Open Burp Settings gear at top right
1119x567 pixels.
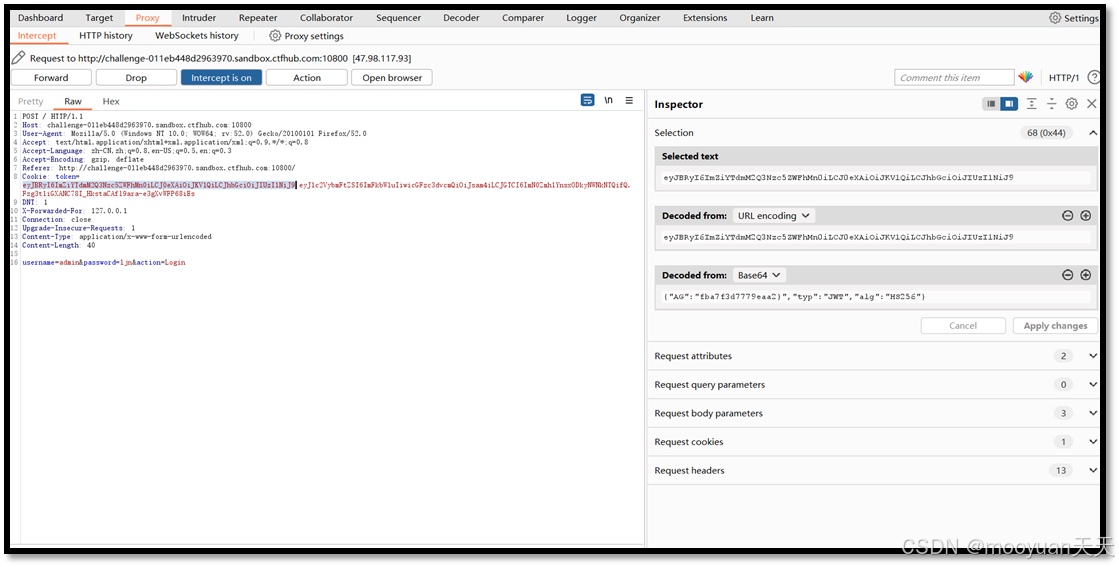1055,18
